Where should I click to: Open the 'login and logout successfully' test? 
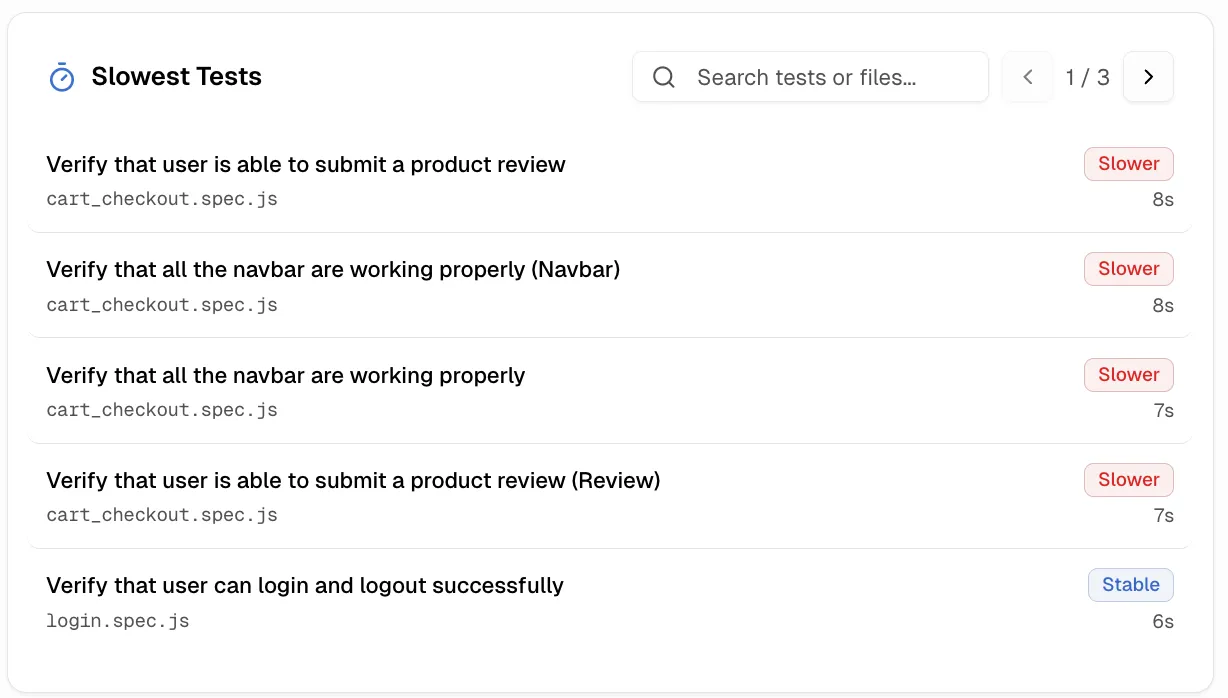pyautogui.click(x=305, y=585)
